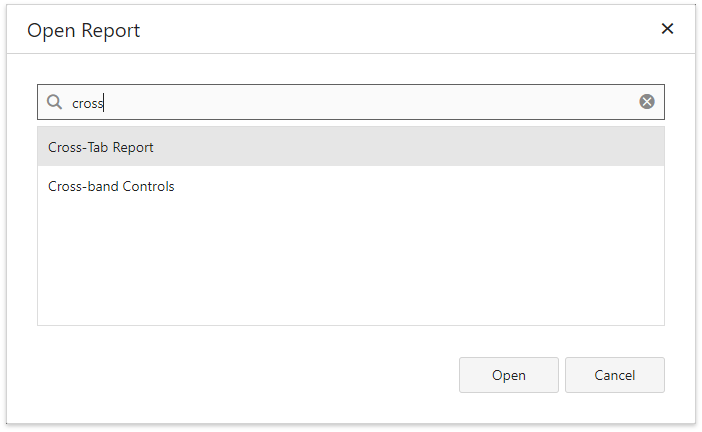Hit the circular clear button in the search box
This screenshot has width=702, height=432.
pyautogui.click(x=647, y=102)
